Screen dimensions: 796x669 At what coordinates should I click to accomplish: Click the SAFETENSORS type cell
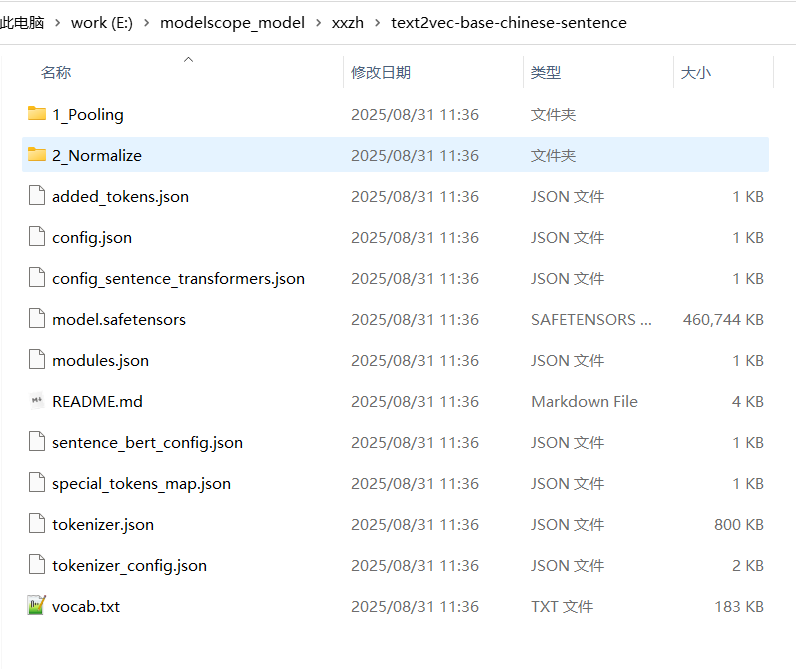(591, 319)
